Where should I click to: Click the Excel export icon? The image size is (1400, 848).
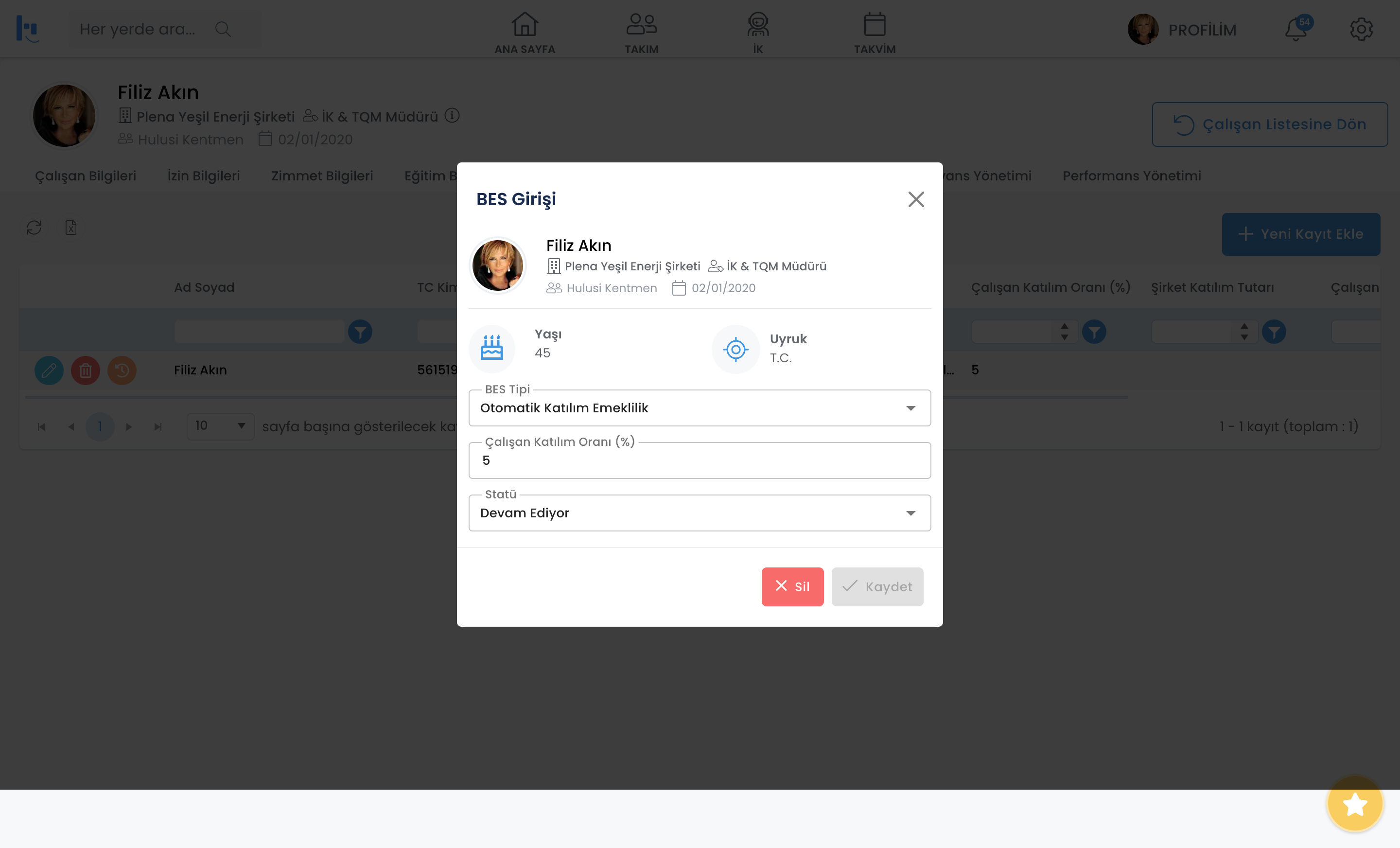(71, 228)
